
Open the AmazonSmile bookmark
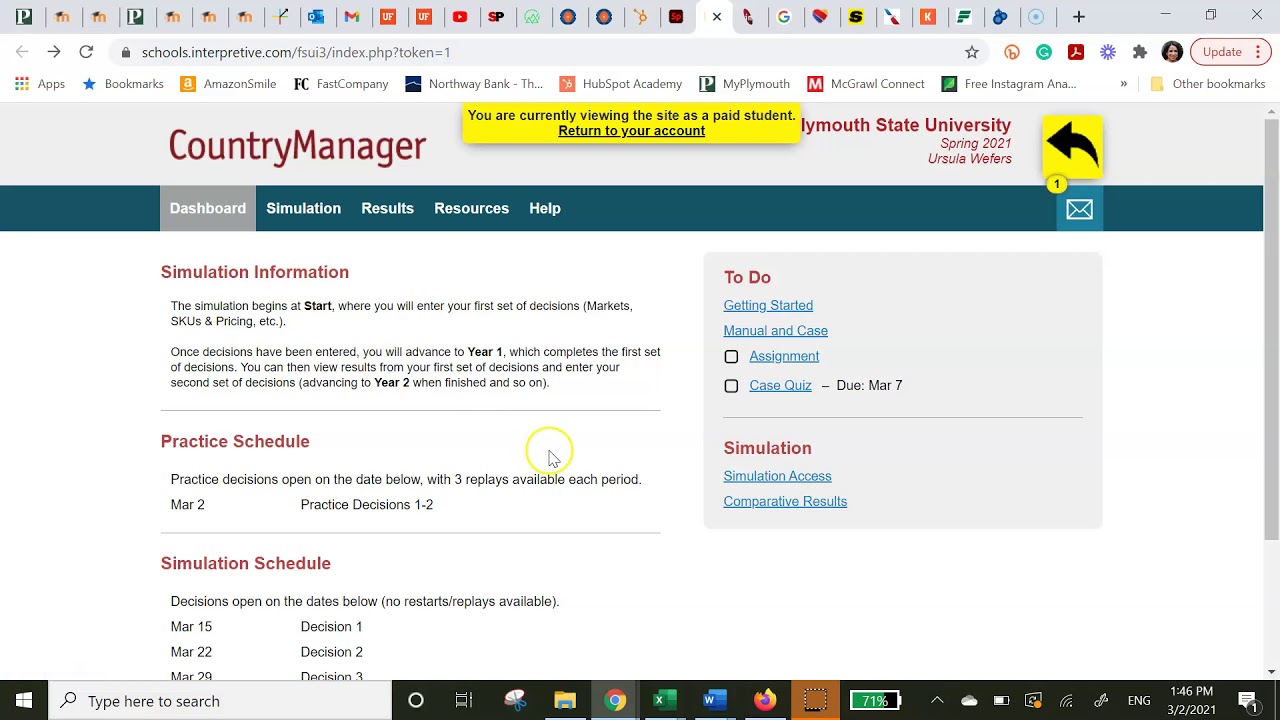(228, 84)
